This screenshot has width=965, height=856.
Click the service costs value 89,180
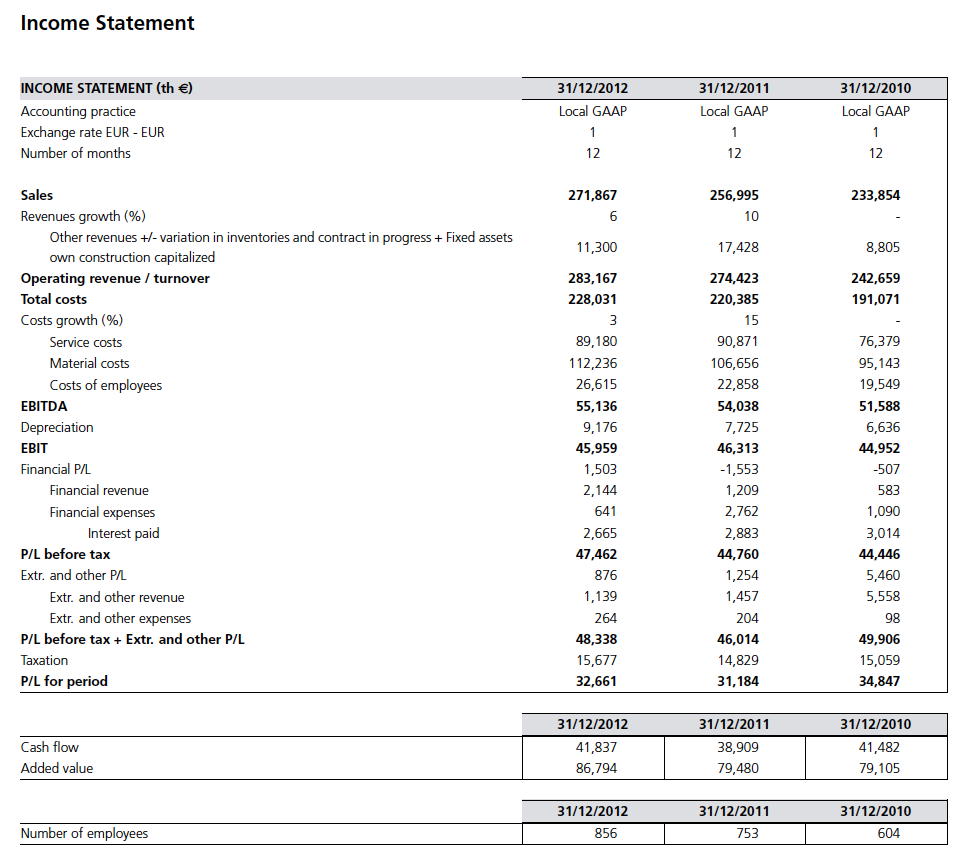point(596,342)
